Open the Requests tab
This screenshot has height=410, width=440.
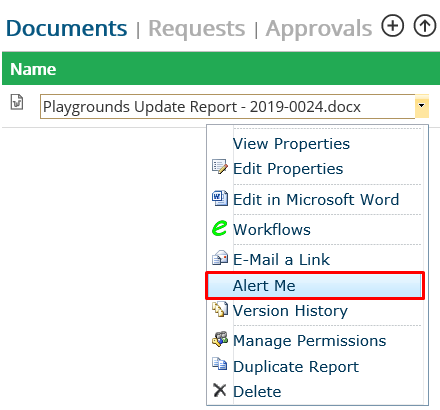point(197,28)
